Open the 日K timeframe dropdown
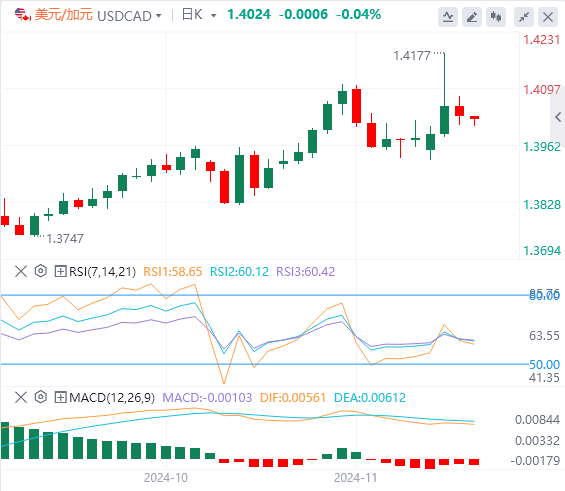 (x=199, y=15)
